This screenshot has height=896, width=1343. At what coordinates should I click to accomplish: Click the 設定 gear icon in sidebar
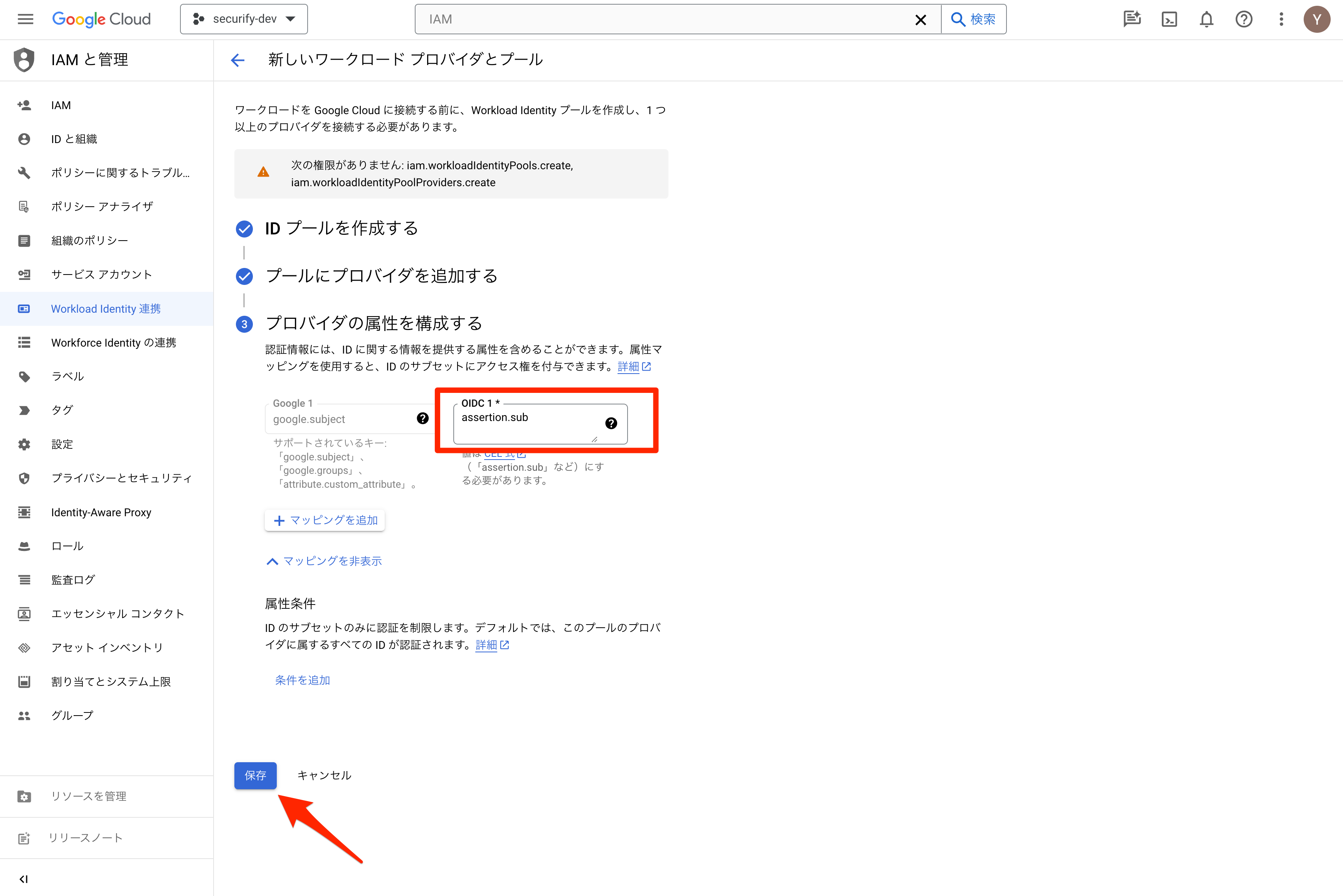pos(24,444)
